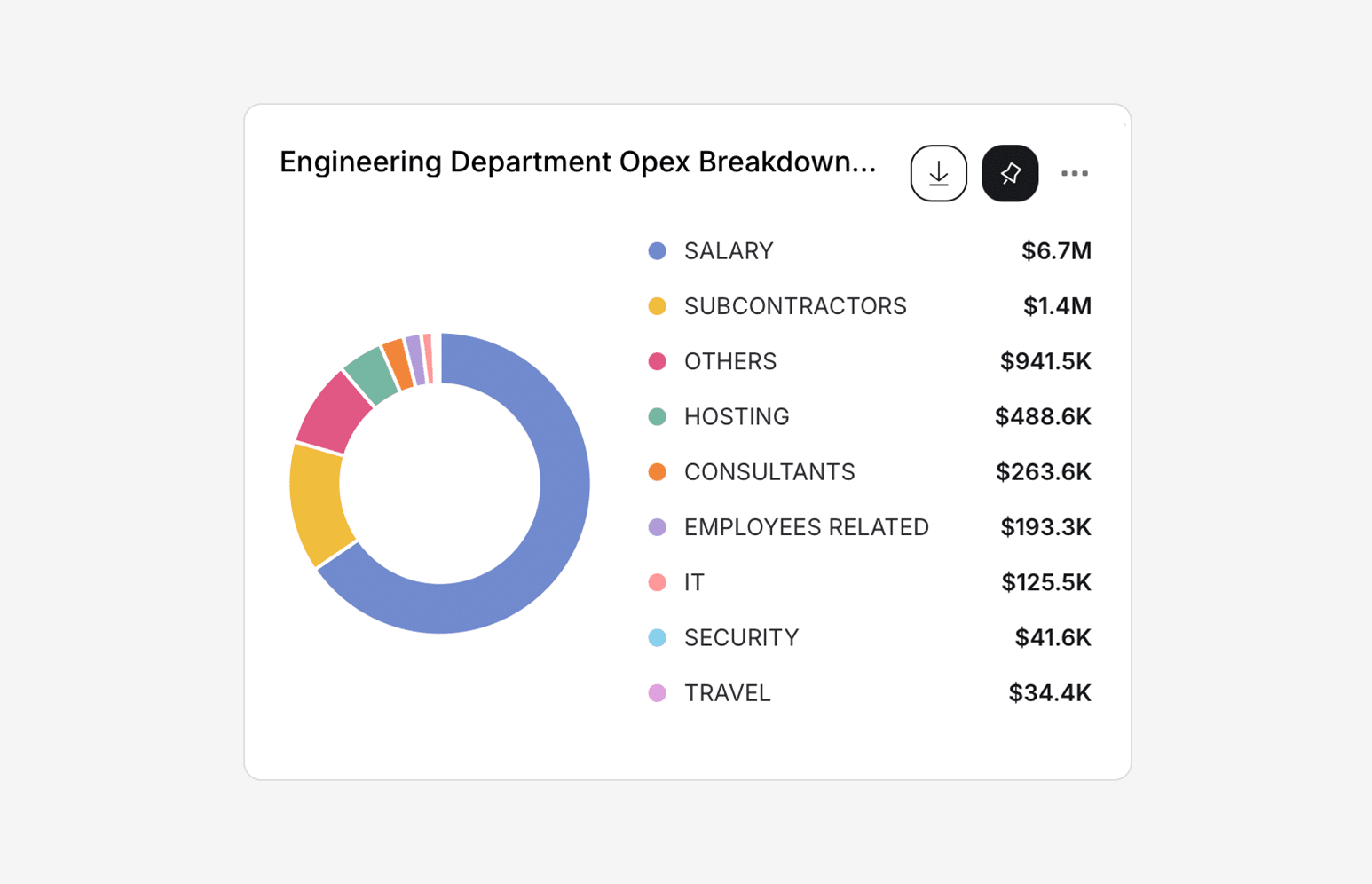Select the OTHERS pink legend dot
Image resolution: width=1372 pixels, height=884 pixels.
coord(658,361)
